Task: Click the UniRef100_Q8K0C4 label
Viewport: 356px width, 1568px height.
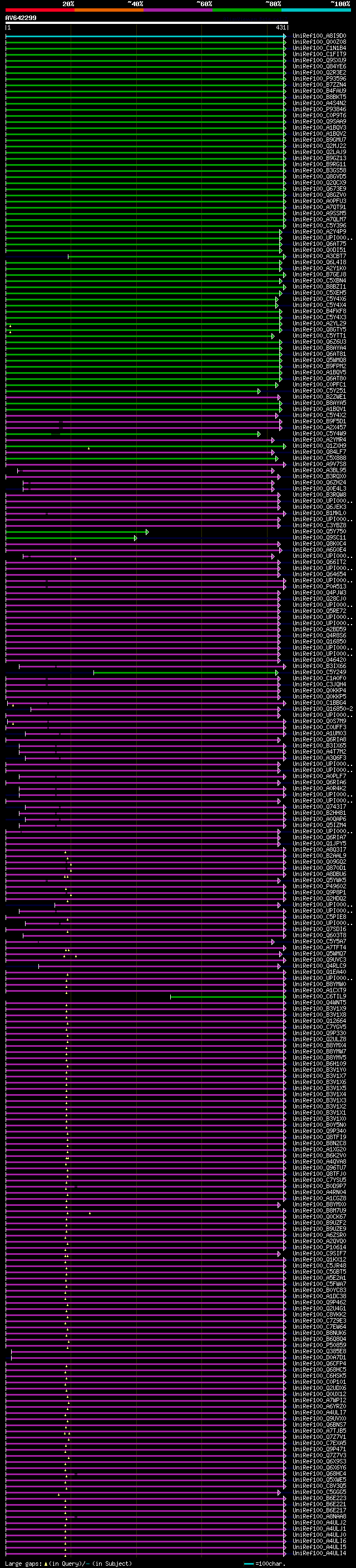Action: pyautogui.click(x=319, y=544)
